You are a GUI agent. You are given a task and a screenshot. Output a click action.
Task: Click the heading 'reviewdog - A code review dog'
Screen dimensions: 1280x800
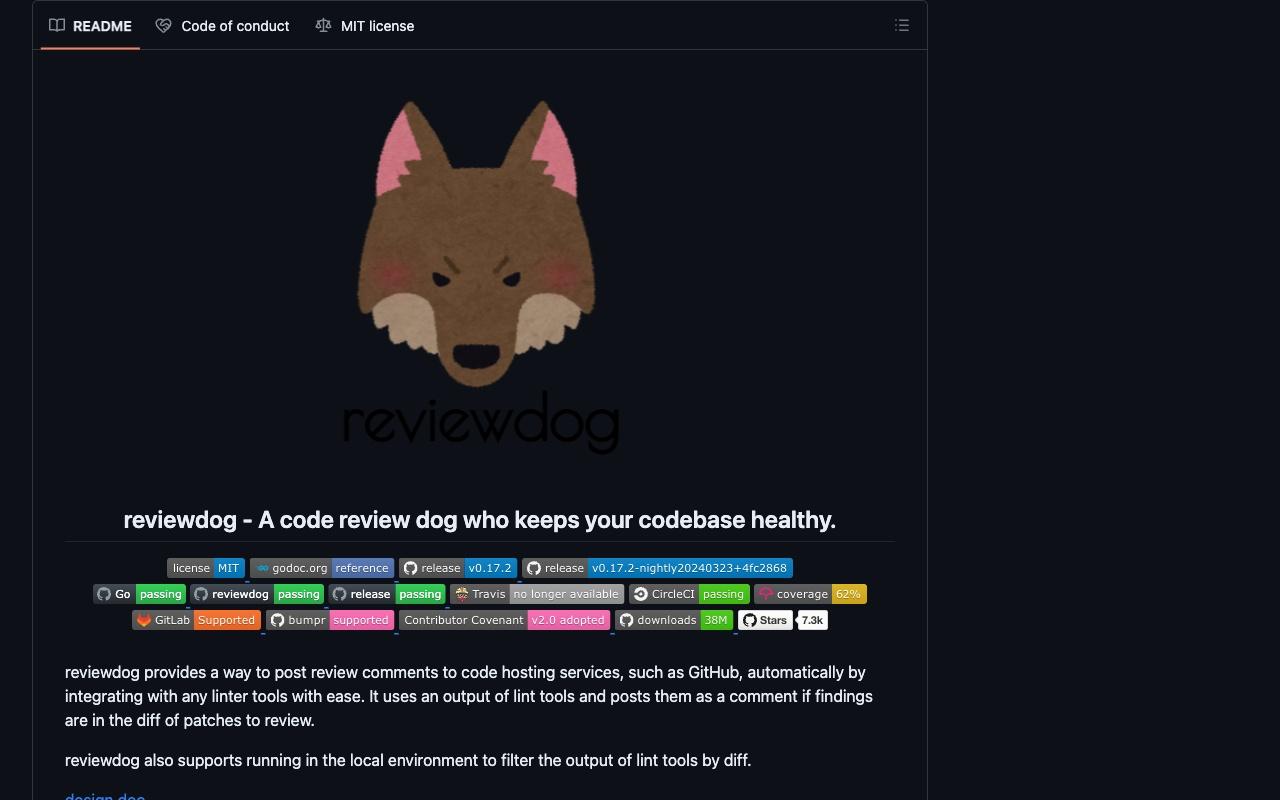[480, 520]
